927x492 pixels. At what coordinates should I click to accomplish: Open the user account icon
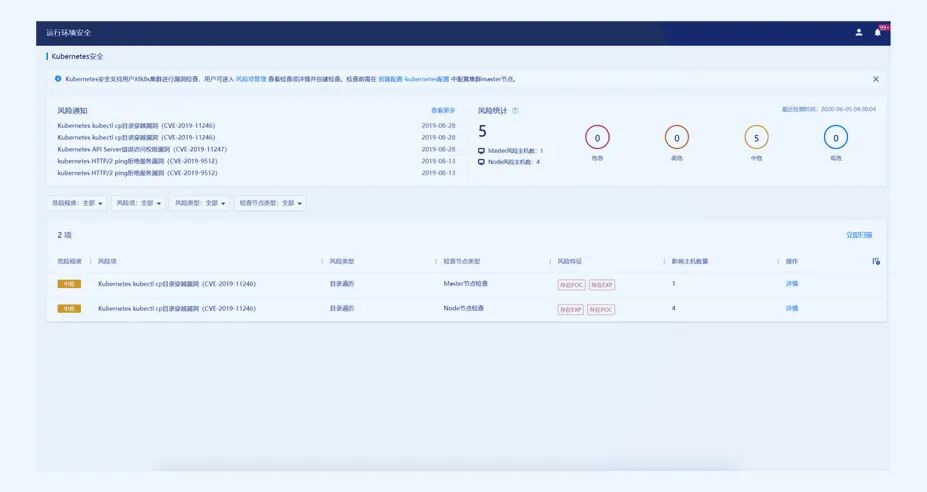858,33
